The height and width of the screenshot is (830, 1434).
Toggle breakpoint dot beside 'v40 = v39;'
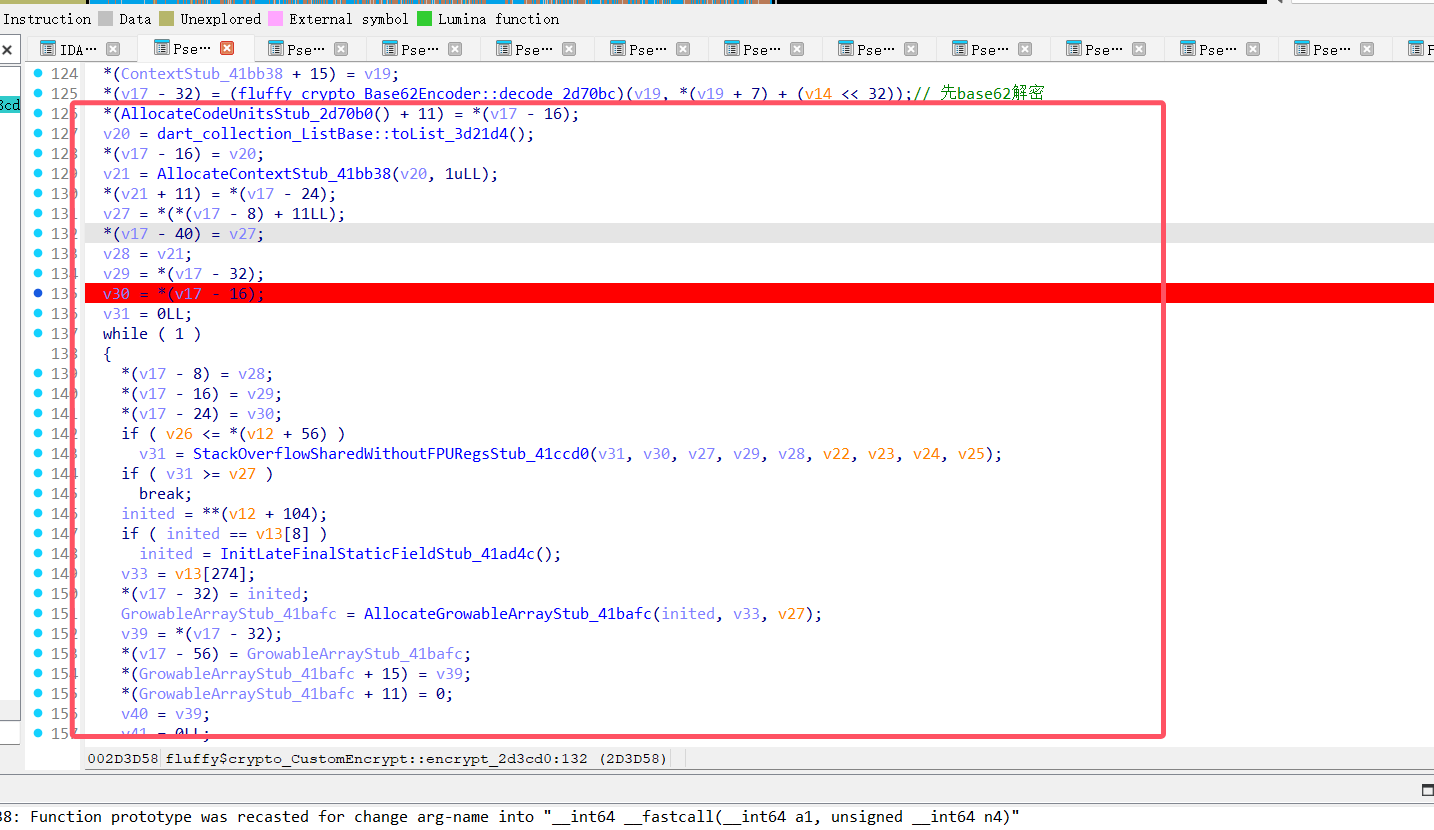[38, 713]
